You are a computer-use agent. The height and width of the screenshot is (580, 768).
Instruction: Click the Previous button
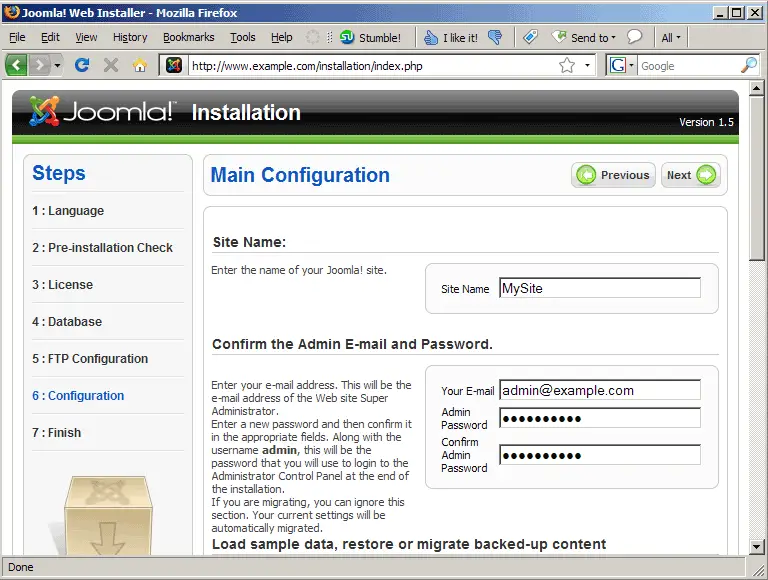(613, 175)
